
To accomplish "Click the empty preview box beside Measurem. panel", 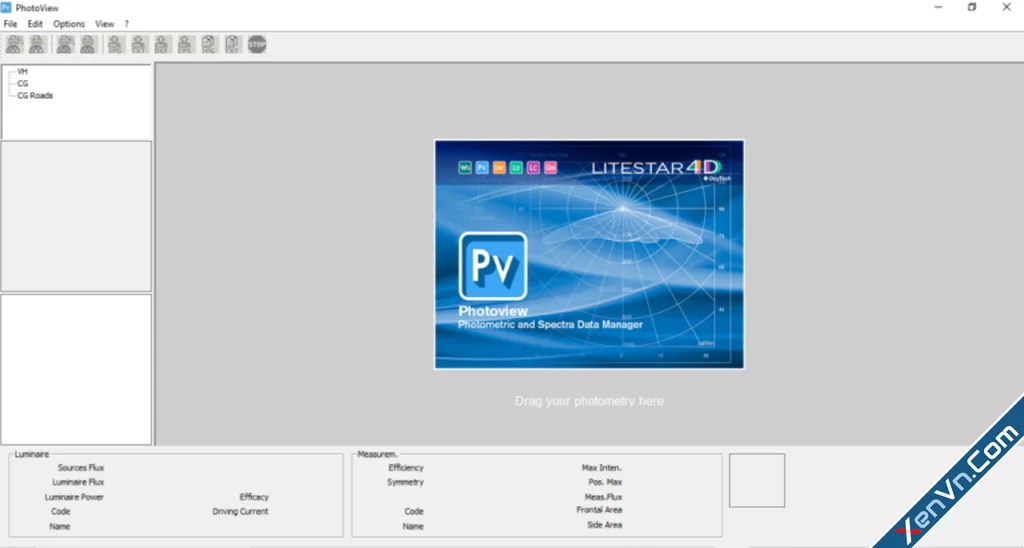I will click(x=757, y=480).
